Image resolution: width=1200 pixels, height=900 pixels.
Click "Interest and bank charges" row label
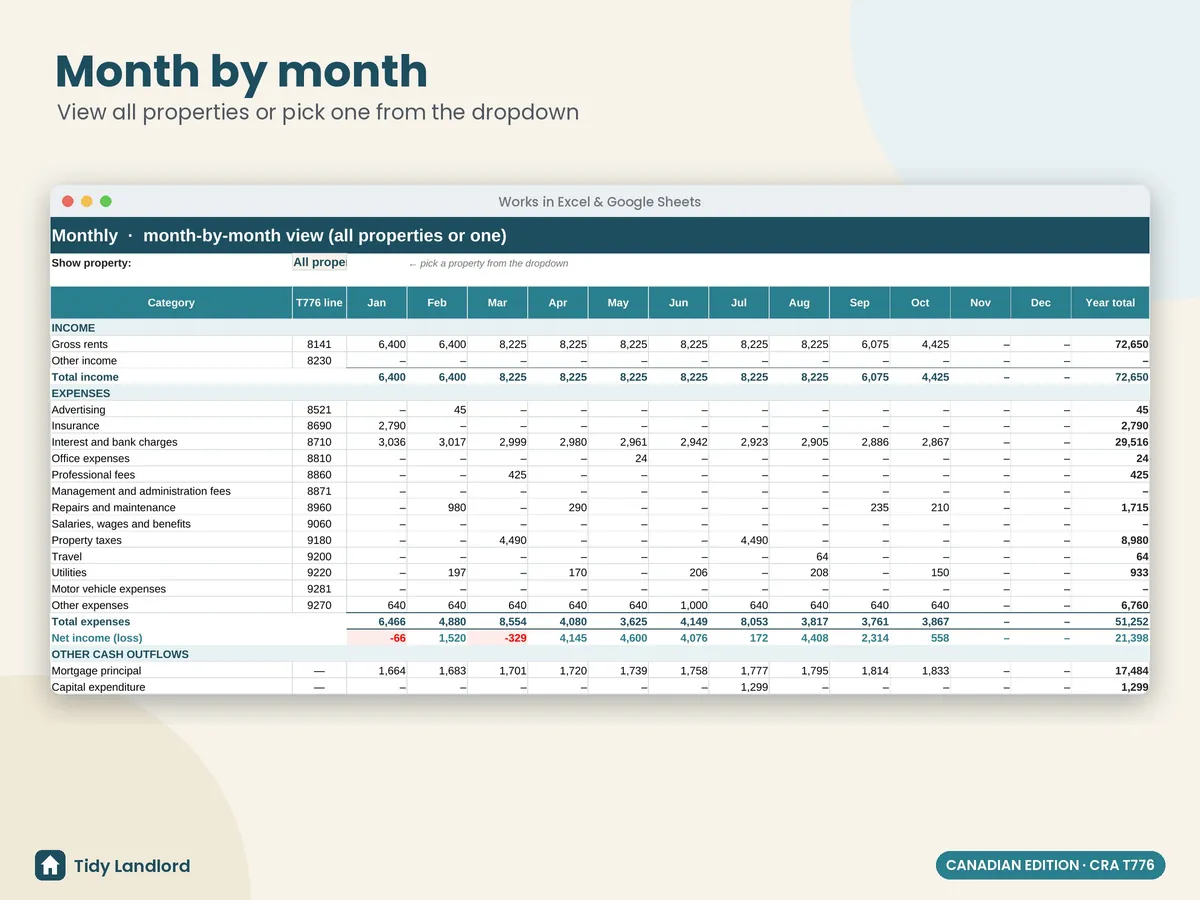pyautogui.click(x=115, y=442)
